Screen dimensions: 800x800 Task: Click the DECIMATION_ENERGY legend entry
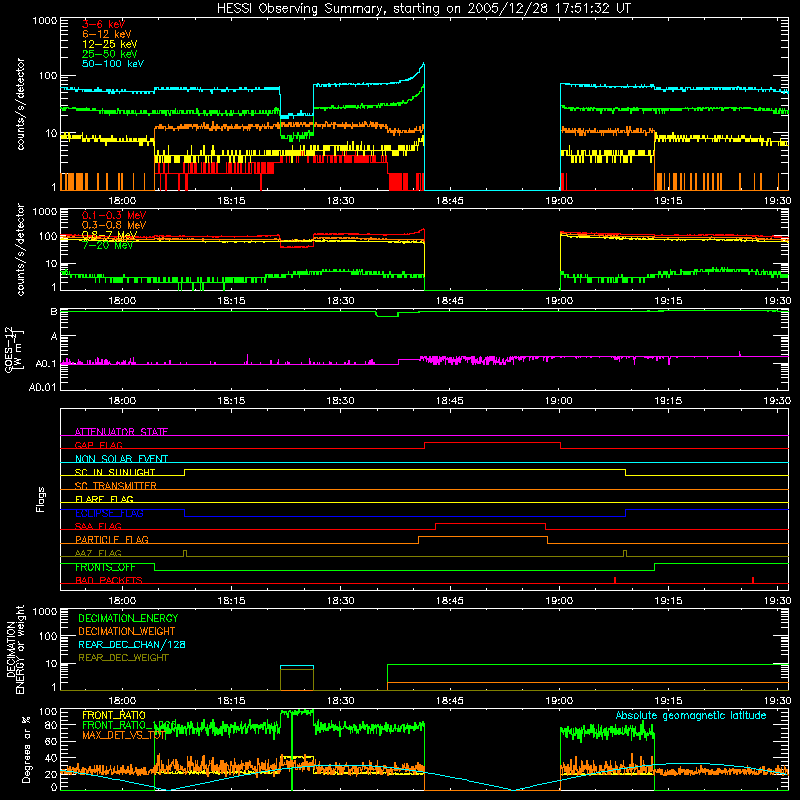click(x=128, y=618)
